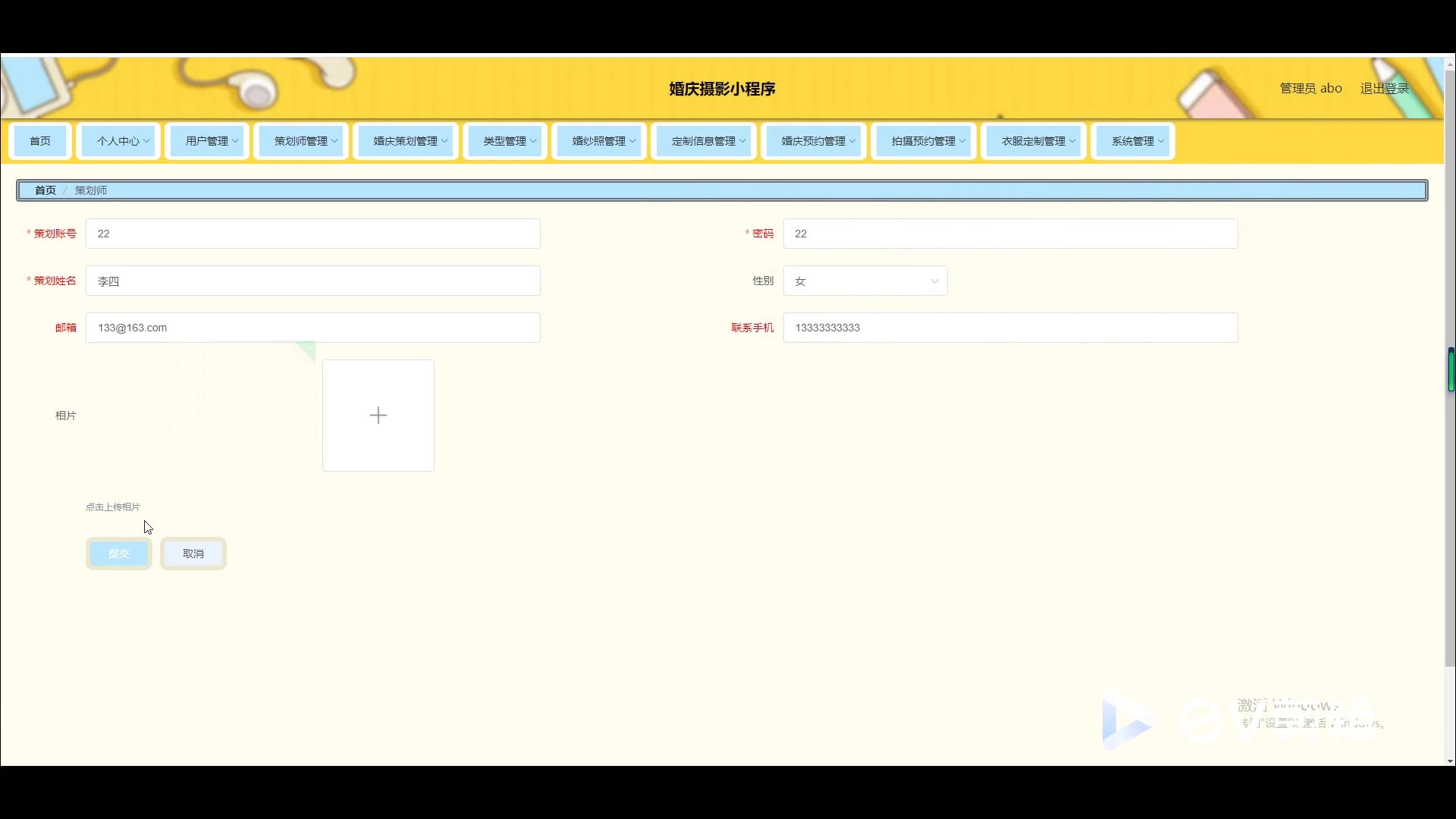
Task: Expand the 用户管理 menu
Action: click(207, 141)
